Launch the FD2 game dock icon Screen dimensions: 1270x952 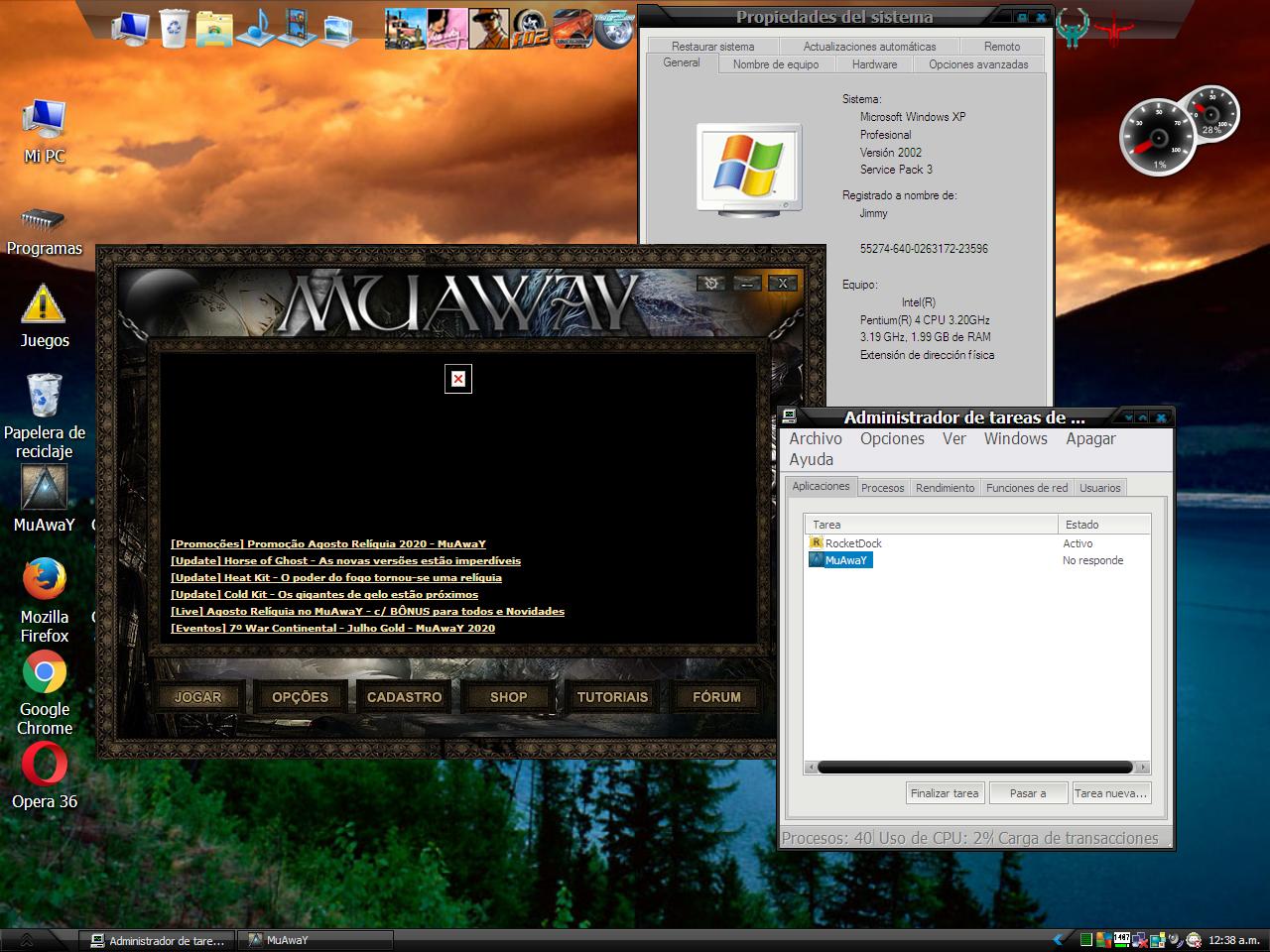tap(531, 29)
